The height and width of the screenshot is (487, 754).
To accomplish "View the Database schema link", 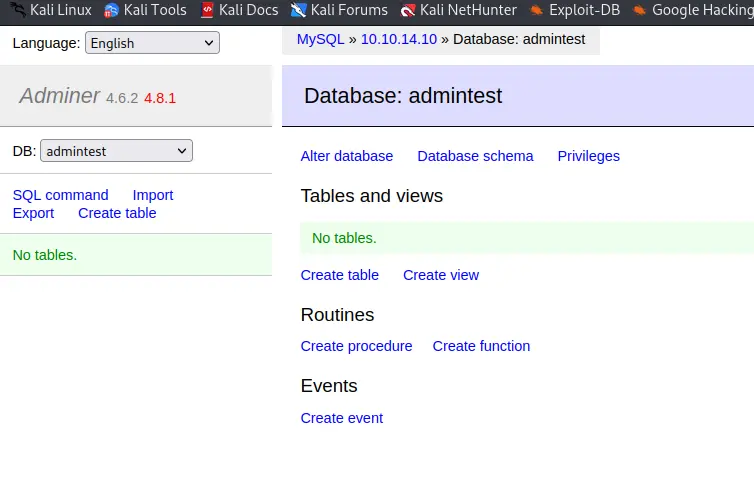I will pos(475,156).
